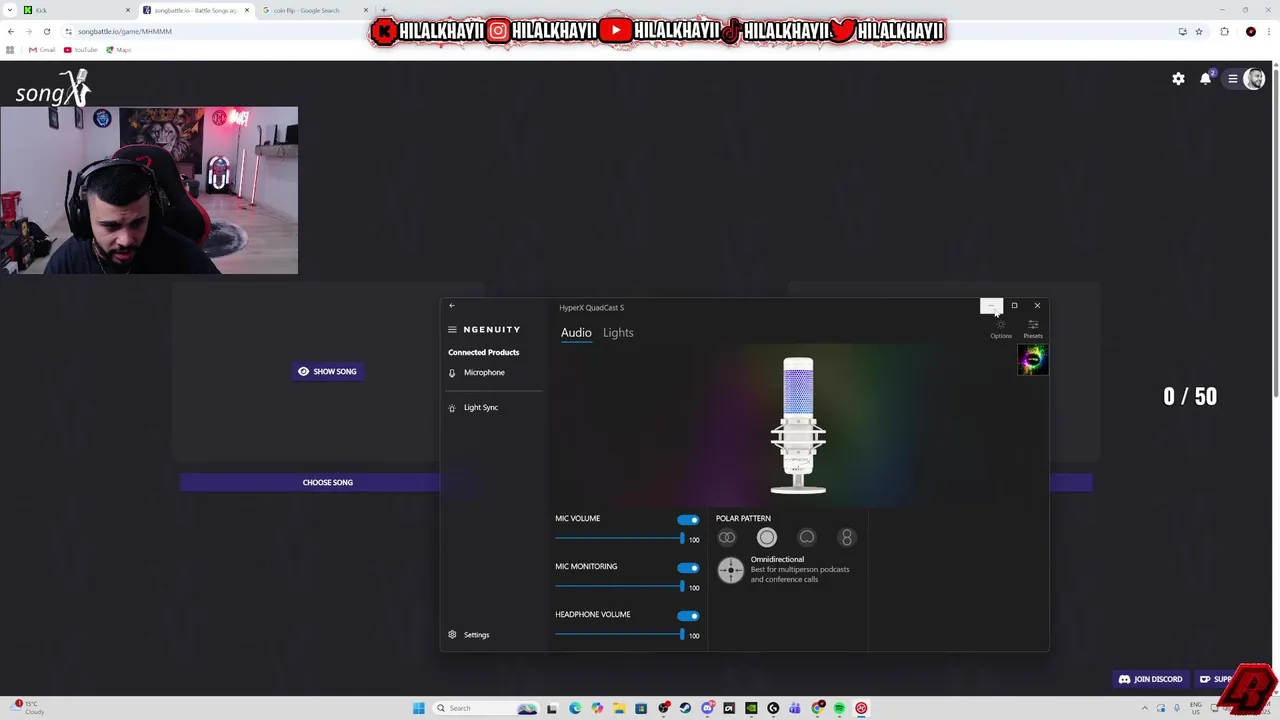Click the Mic Monitoring slider track
The height and width of the screenshot is (720, 1280).
[619, 587]
